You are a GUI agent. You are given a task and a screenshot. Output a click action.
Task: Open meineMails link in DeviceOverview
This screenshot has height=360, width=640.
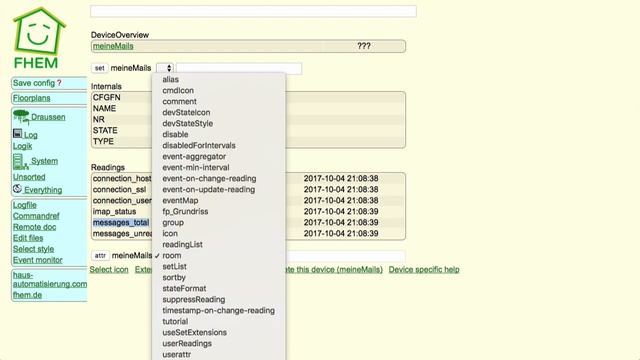(x=113, y=46)
